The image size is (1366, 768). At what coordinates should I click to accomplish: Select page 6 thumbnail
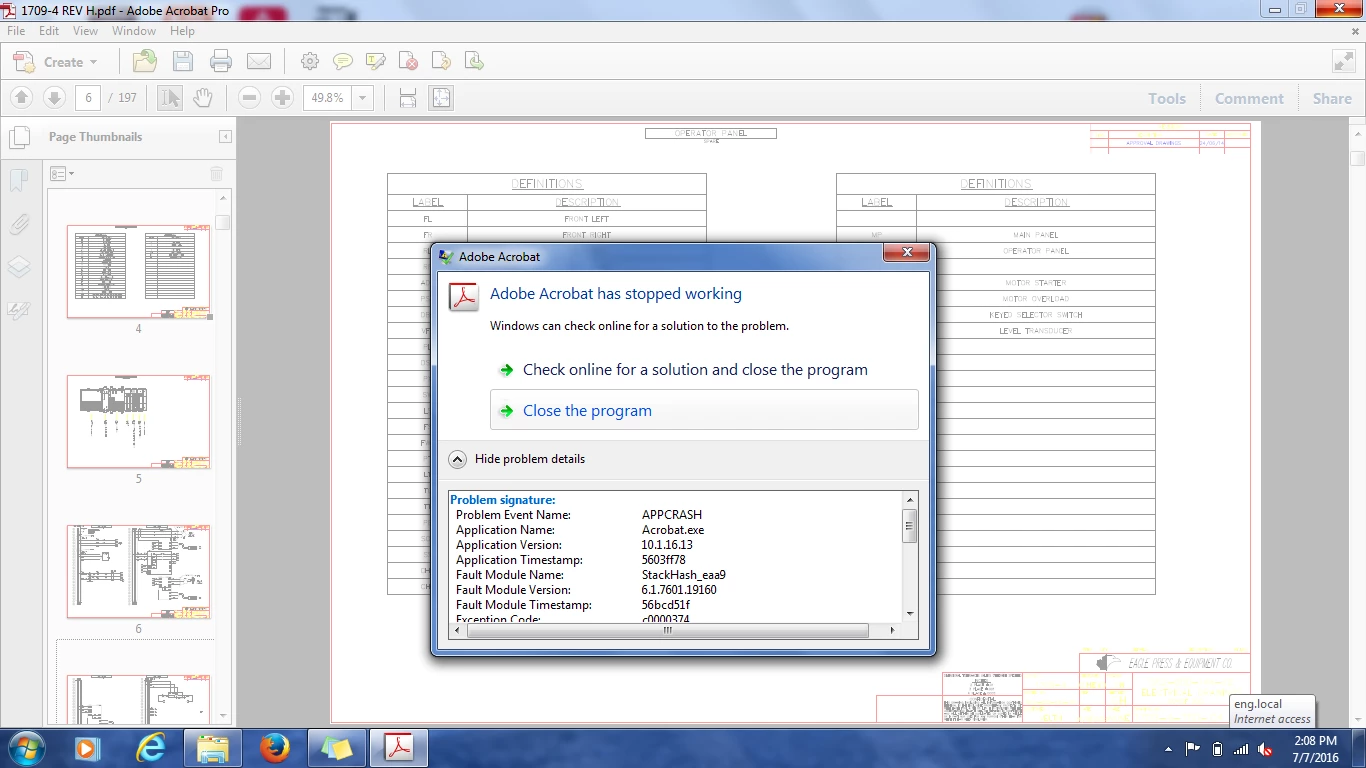138,572
